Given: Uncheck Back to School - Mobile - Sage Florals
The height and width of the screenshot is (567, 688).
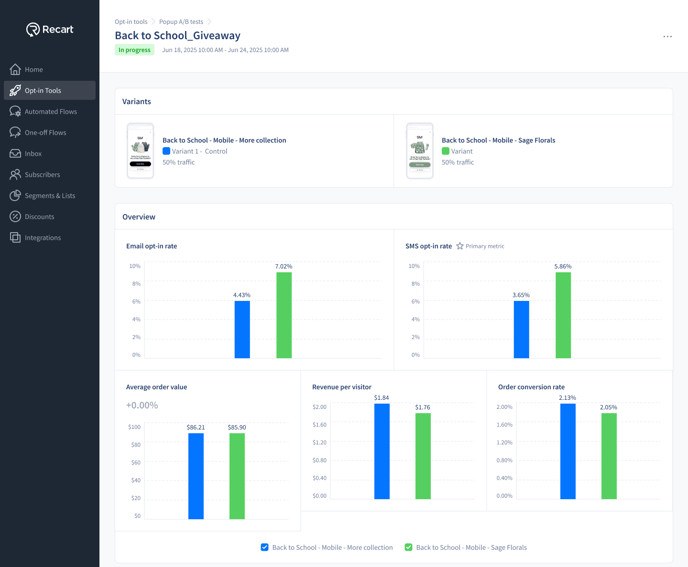Looking at the screenshot, I should (408, 548).
